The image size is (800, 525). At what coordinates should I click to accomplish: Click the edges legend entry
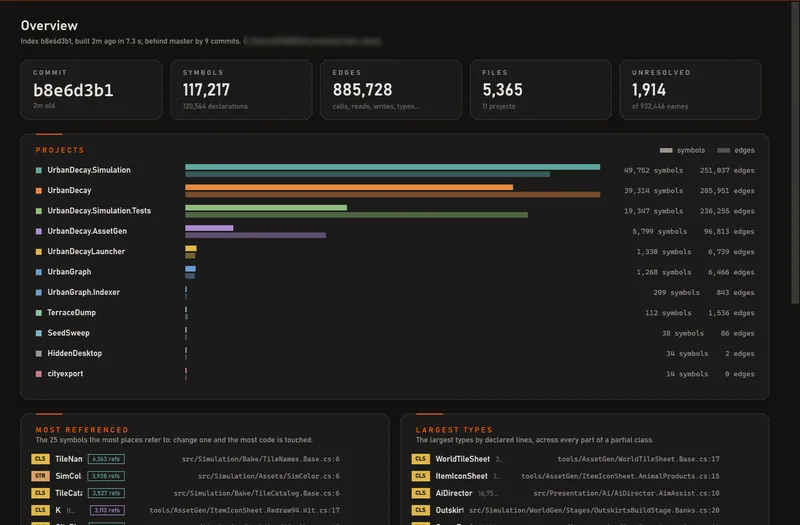click(x=736, y=151)
